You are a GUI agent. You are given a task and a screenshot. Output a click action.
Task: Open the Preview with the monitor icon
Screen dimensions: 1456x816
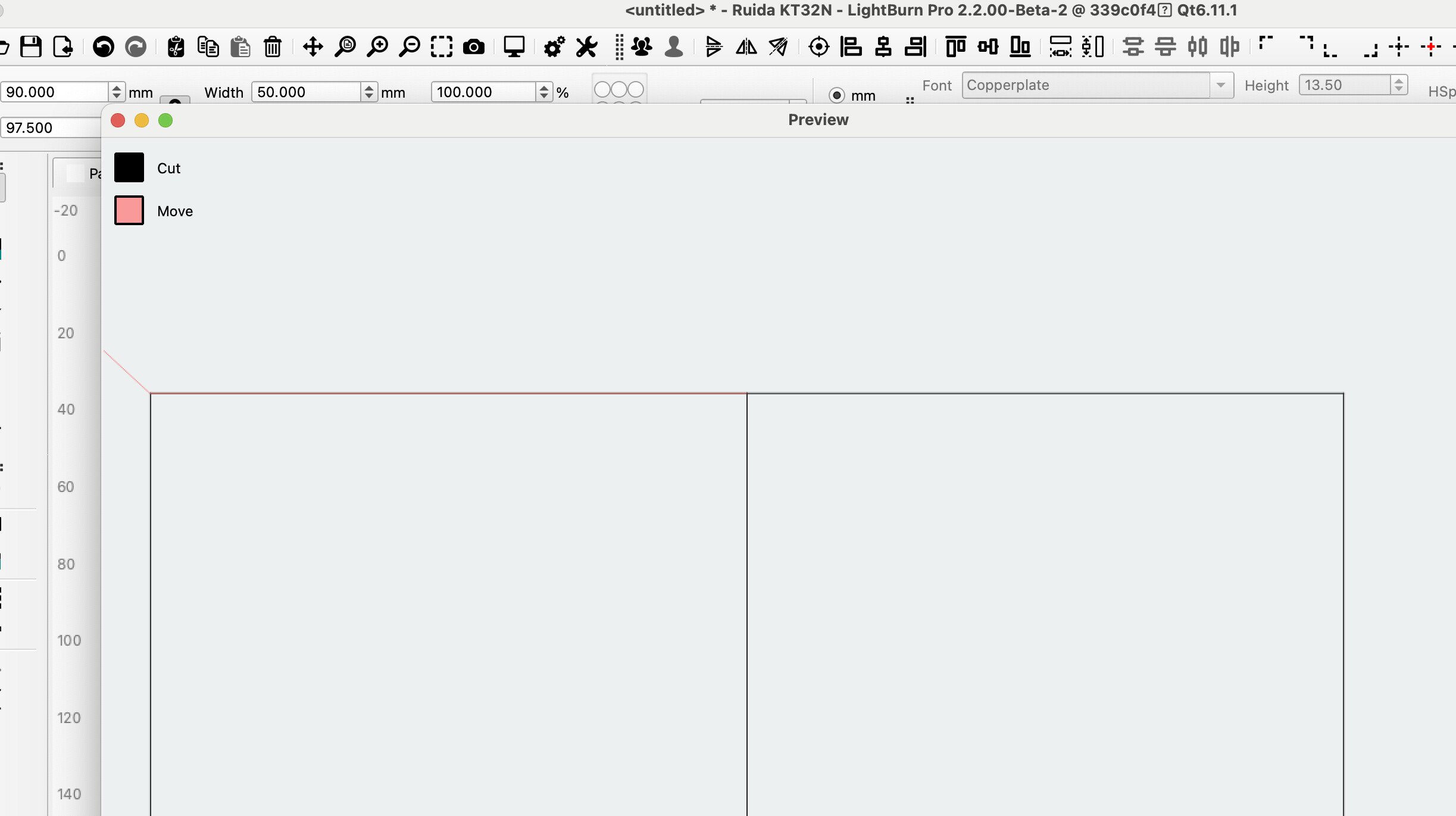pyautogui.click(x=514, y=46)
